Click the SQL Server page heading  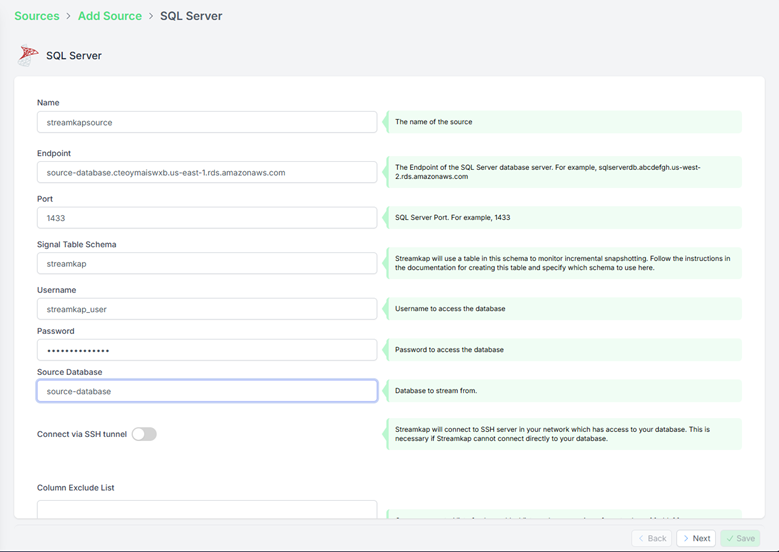[x=74, y=56]
